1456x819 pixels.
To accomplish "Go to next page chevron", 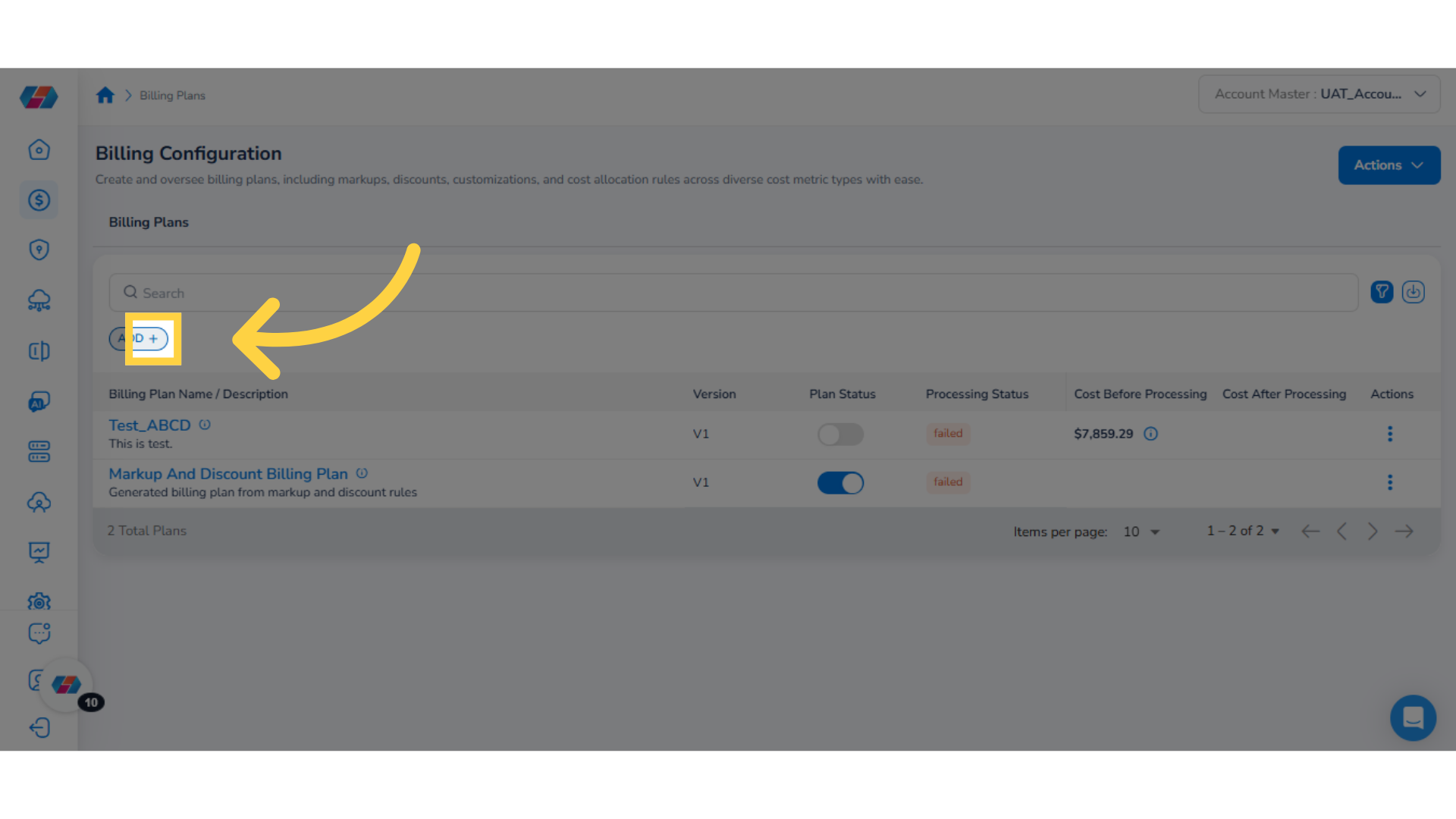I will (x=1373, y=532).
